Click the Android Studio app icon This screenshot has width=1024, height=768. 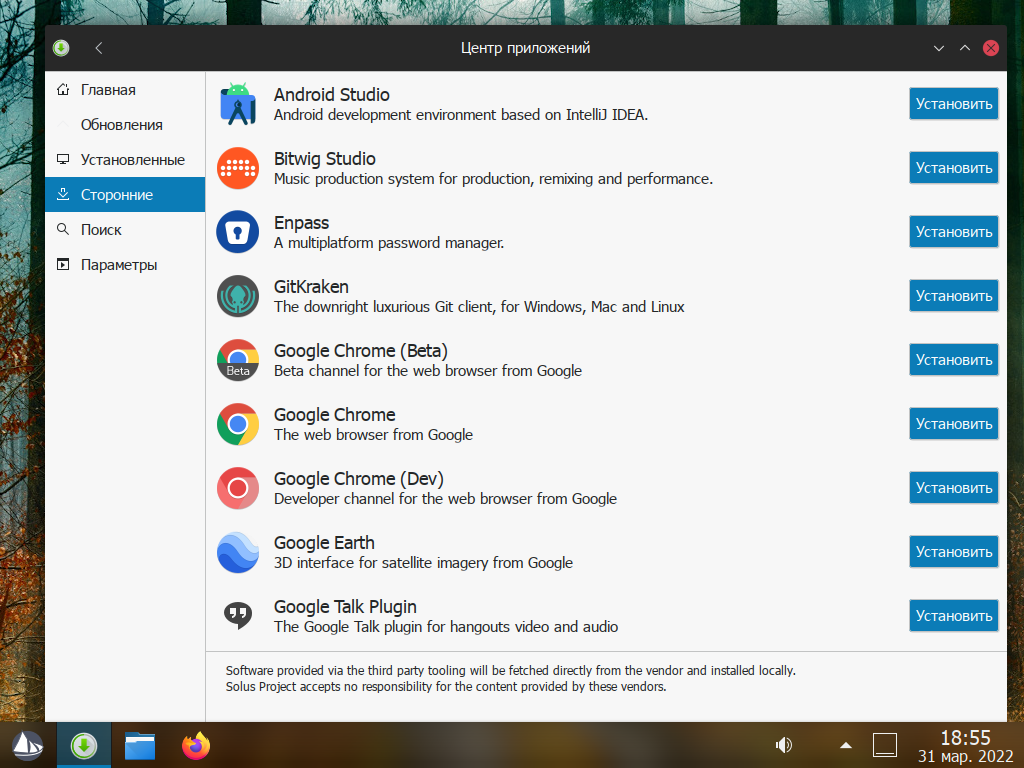(238, 104)
